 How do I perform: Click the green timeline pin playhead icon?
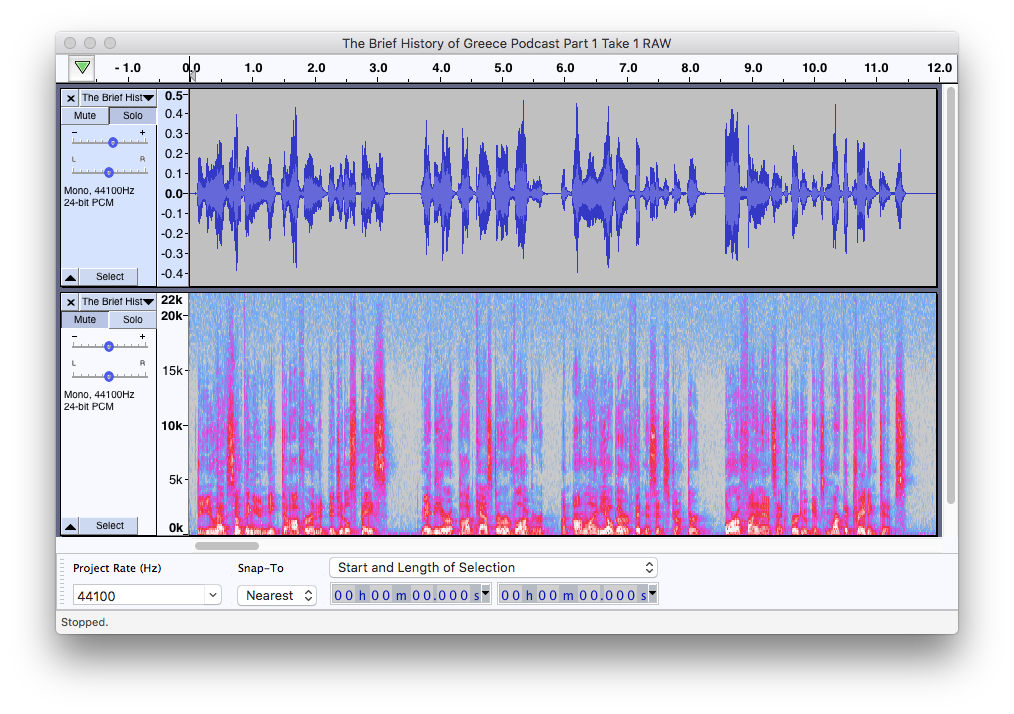click(x=82, y=68)
